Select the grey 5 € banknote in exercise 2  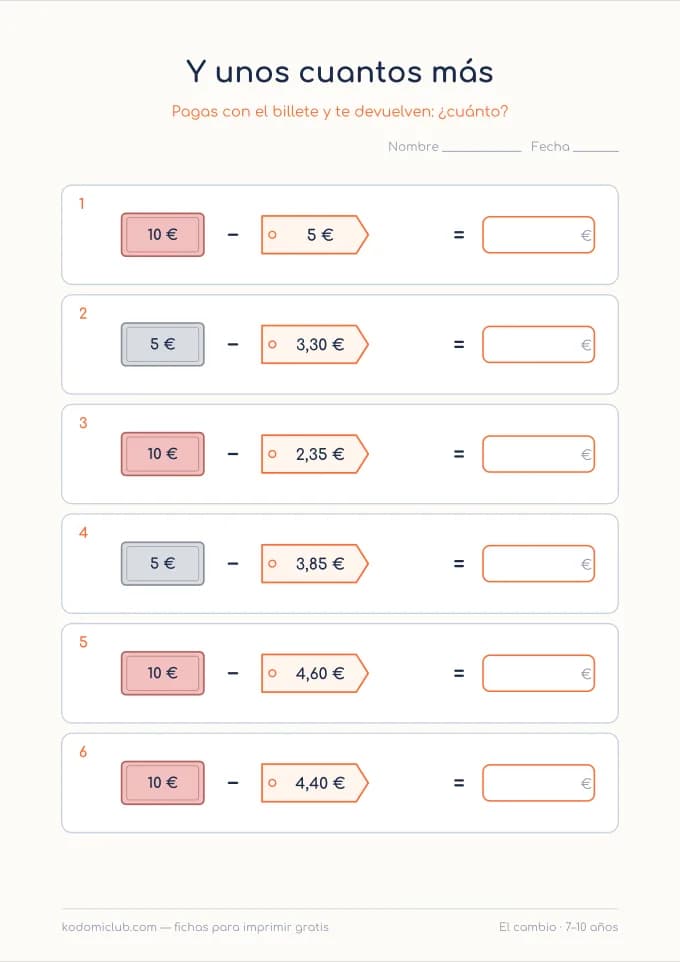(x=163, y=344)
